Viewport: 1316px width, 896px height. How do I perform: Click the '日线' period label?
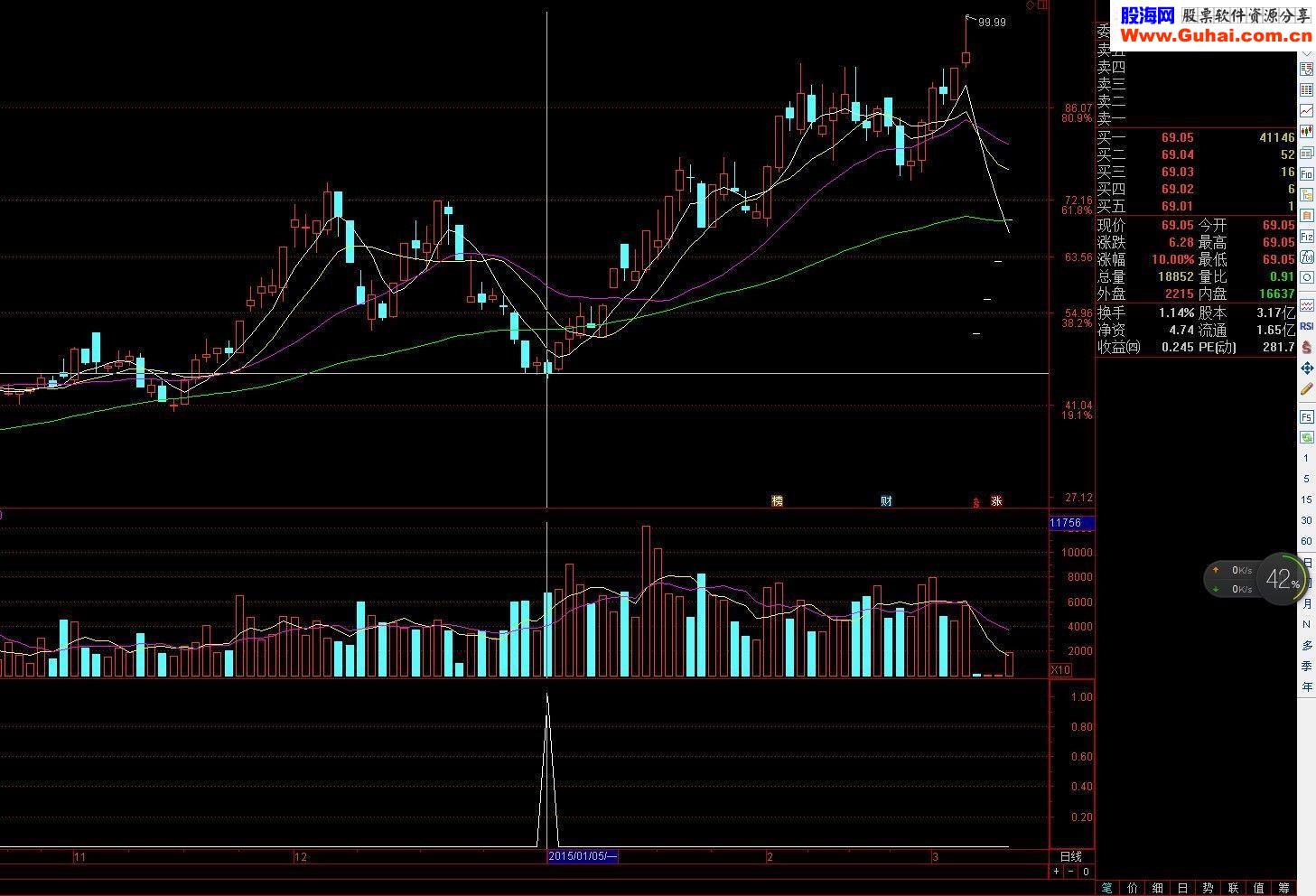pos(1071,856)
